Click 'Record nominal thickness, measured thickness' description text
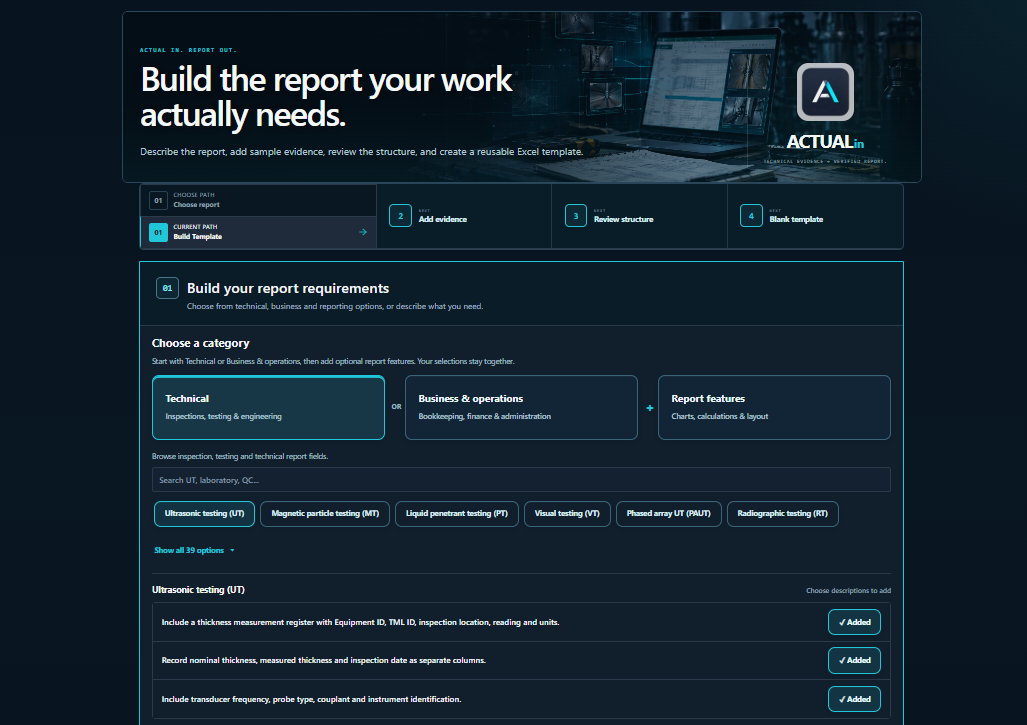1027x725 pixels. pos(324,661)
